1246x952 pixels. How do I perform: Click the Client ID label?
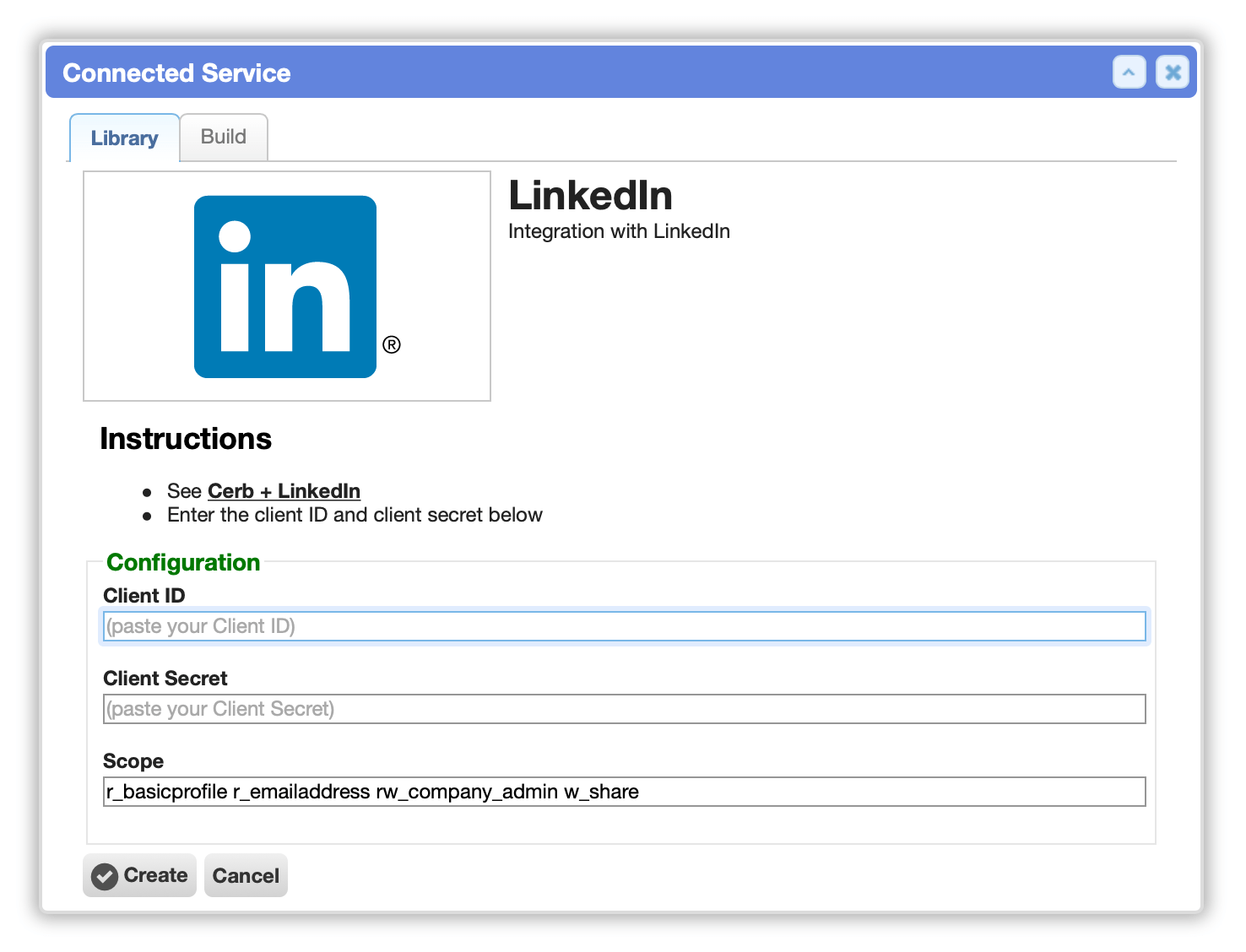click(x=144, y=596)
